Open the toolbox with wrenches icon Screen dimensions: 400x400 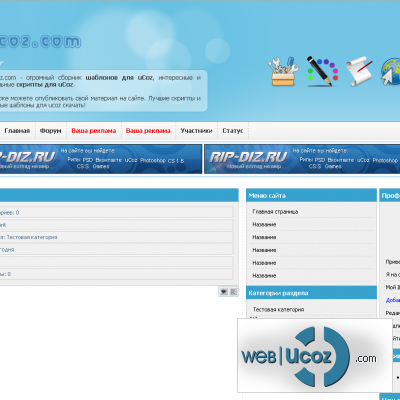pyautogui.click(x=283, y=72)
